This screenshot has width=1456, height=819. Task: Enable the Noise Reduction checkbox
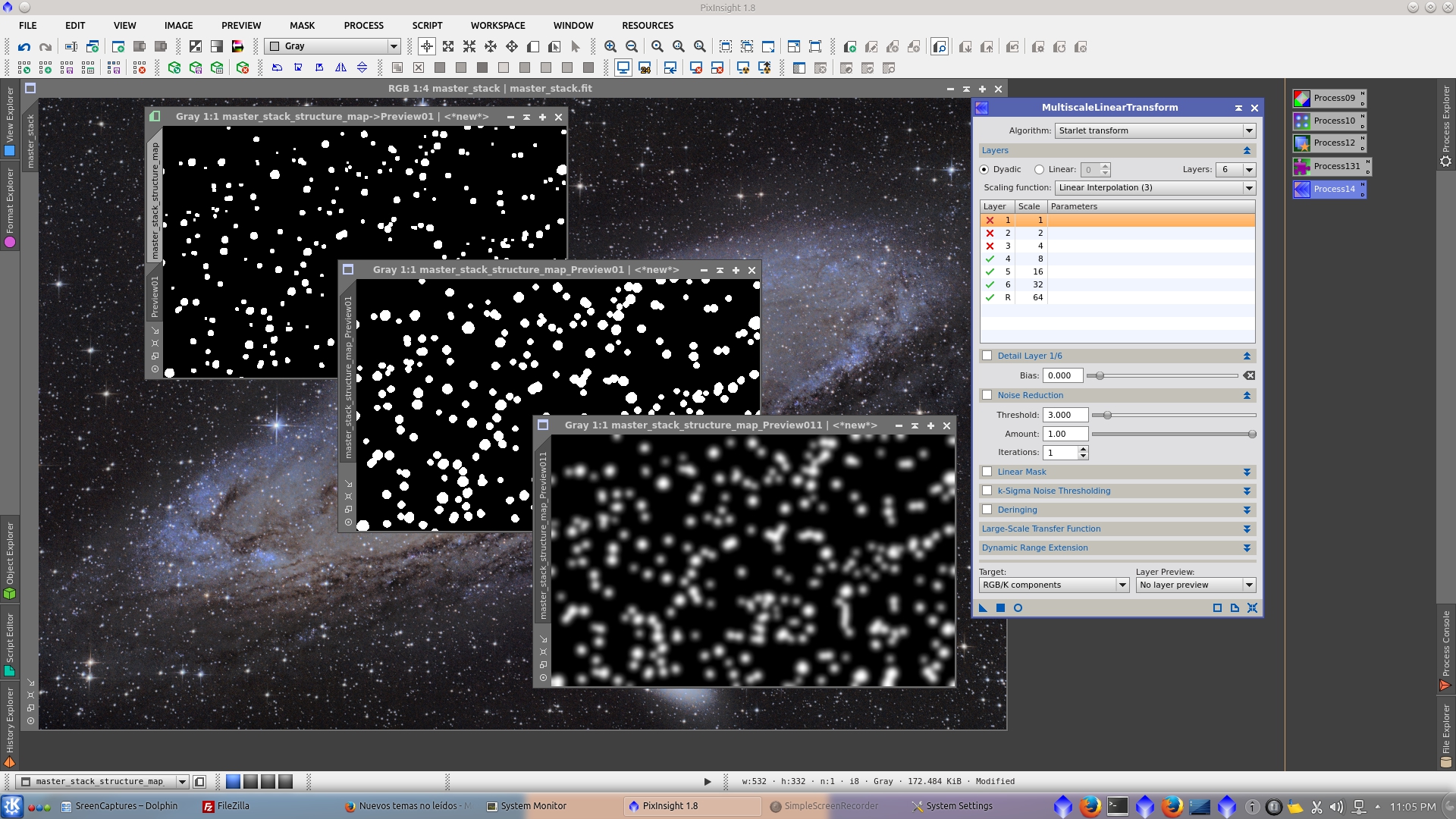tap(987, 395)
